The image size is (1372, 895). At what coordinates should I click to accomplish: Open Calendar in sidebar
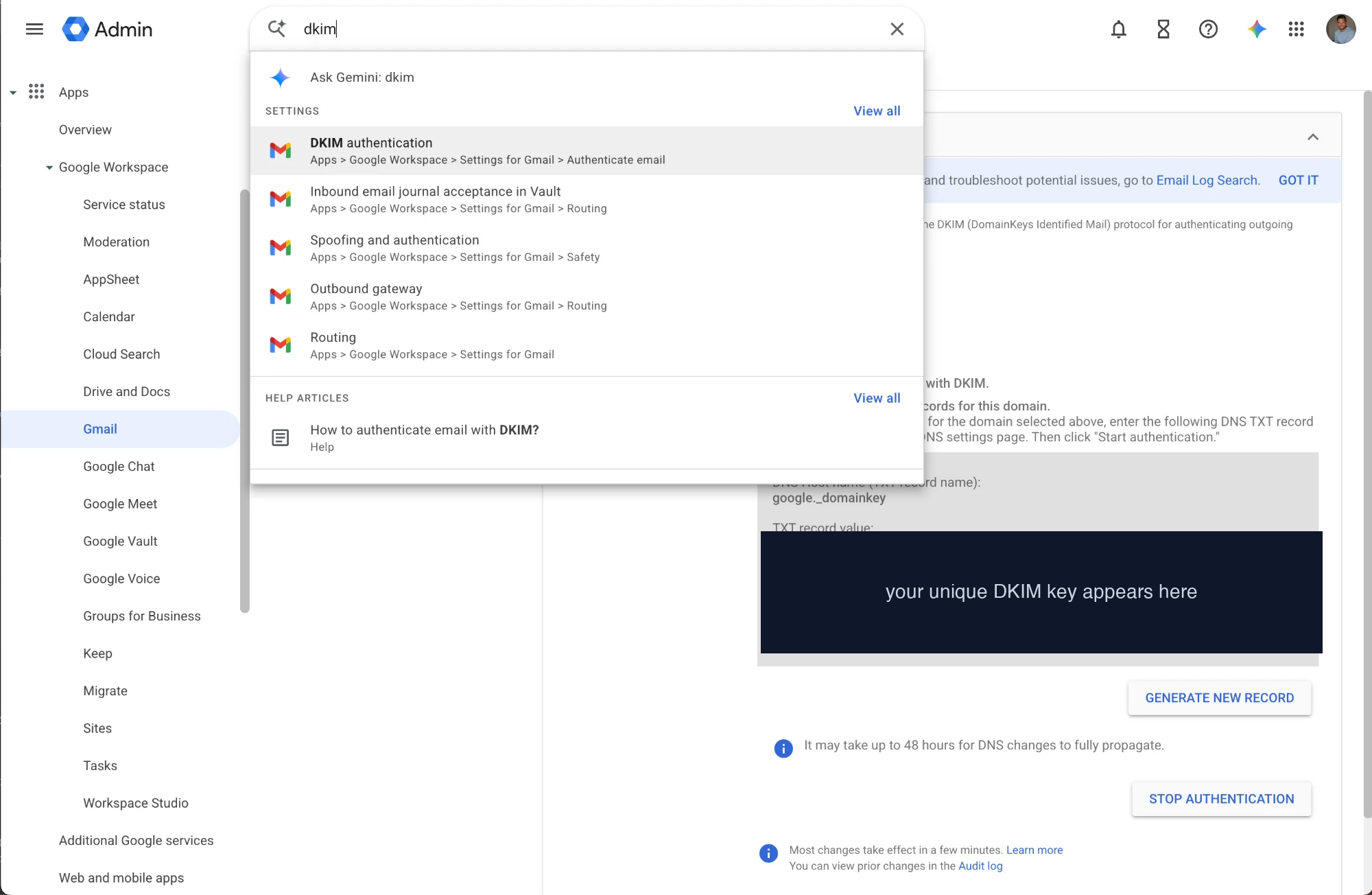(x=108, y=317)
